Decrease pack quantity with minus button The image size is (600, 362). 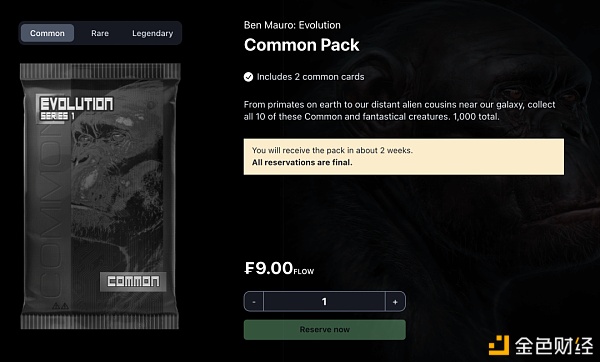pyautogui.click(x=254, y=302)
